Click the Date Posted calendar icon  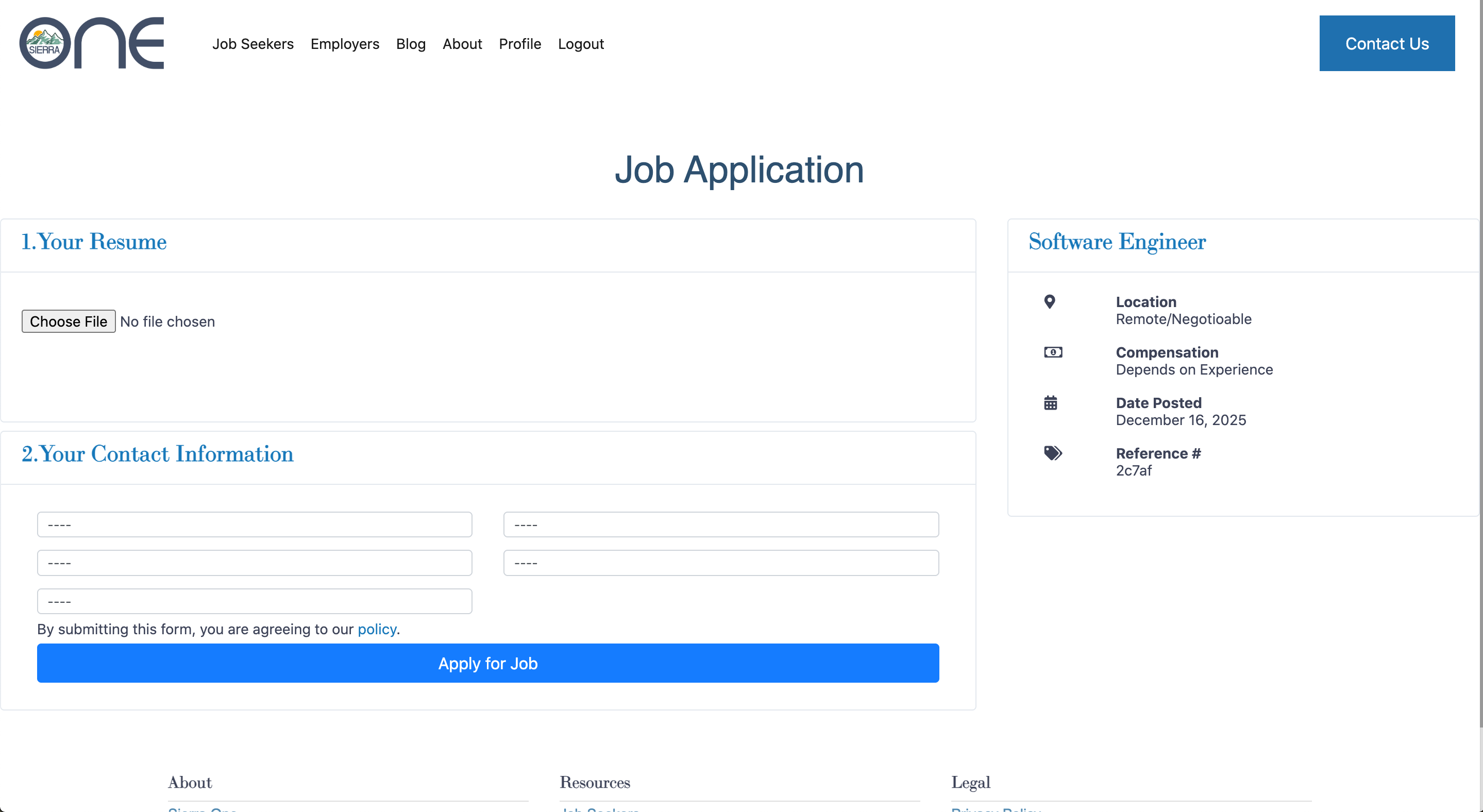(1051, 403)
